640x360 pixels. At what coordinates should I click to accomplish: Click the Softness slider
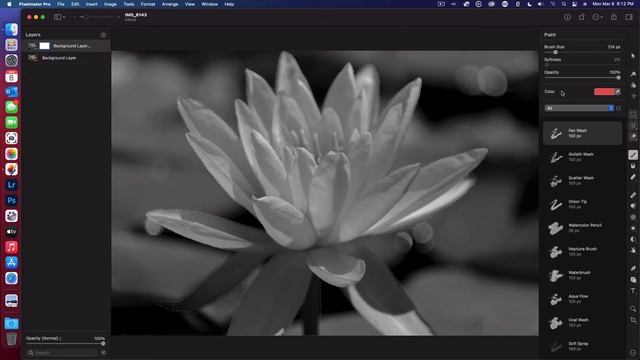(x=582, y=65)
